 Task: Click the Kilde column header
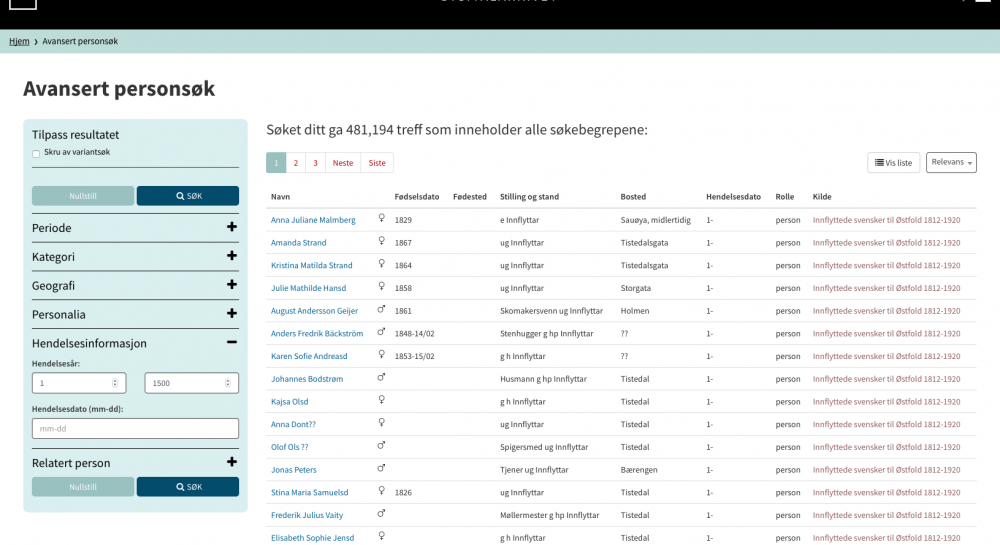click(822, 197)
